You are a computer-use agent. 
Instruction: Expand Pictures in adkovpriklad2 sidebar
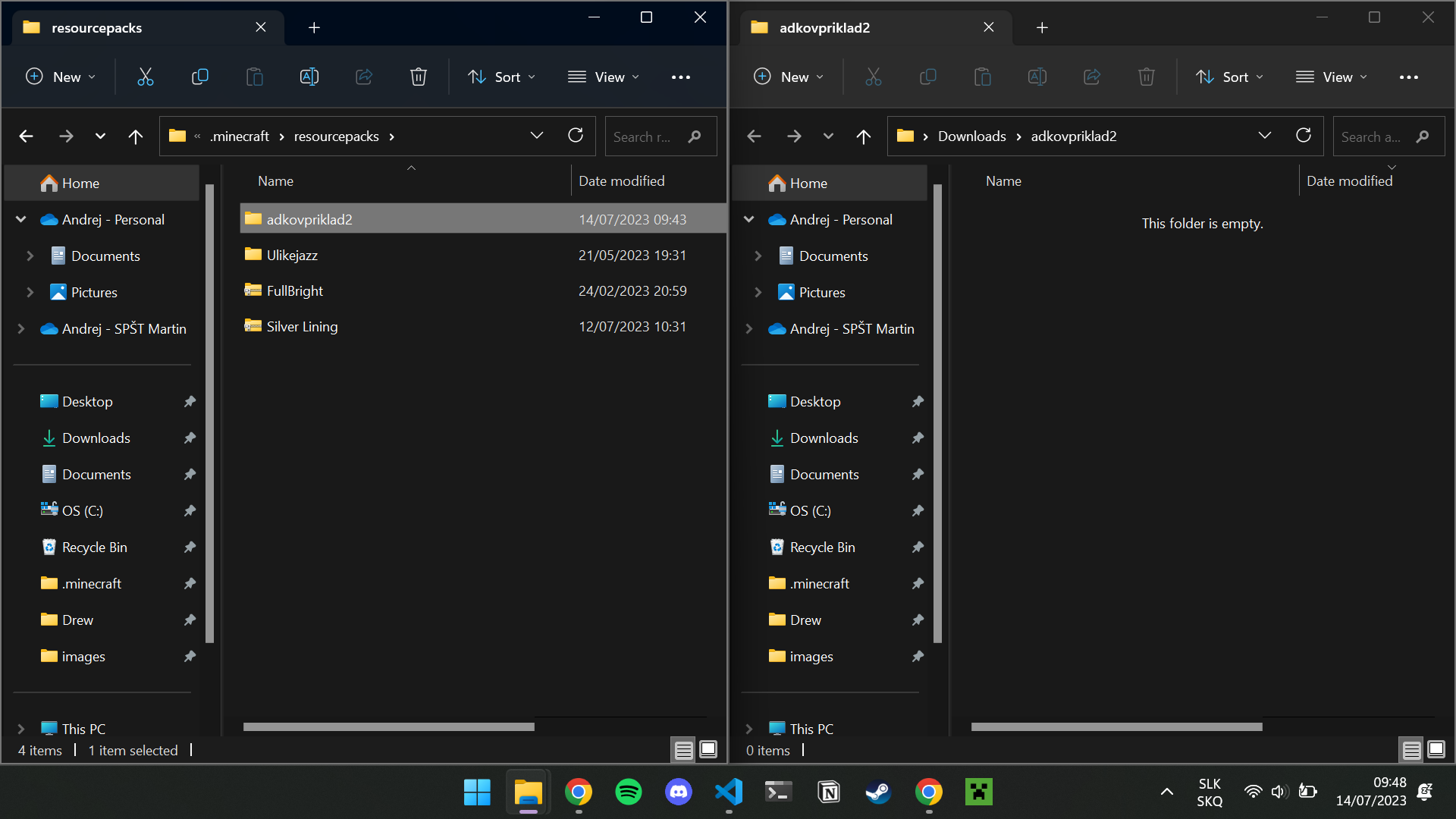758,292
